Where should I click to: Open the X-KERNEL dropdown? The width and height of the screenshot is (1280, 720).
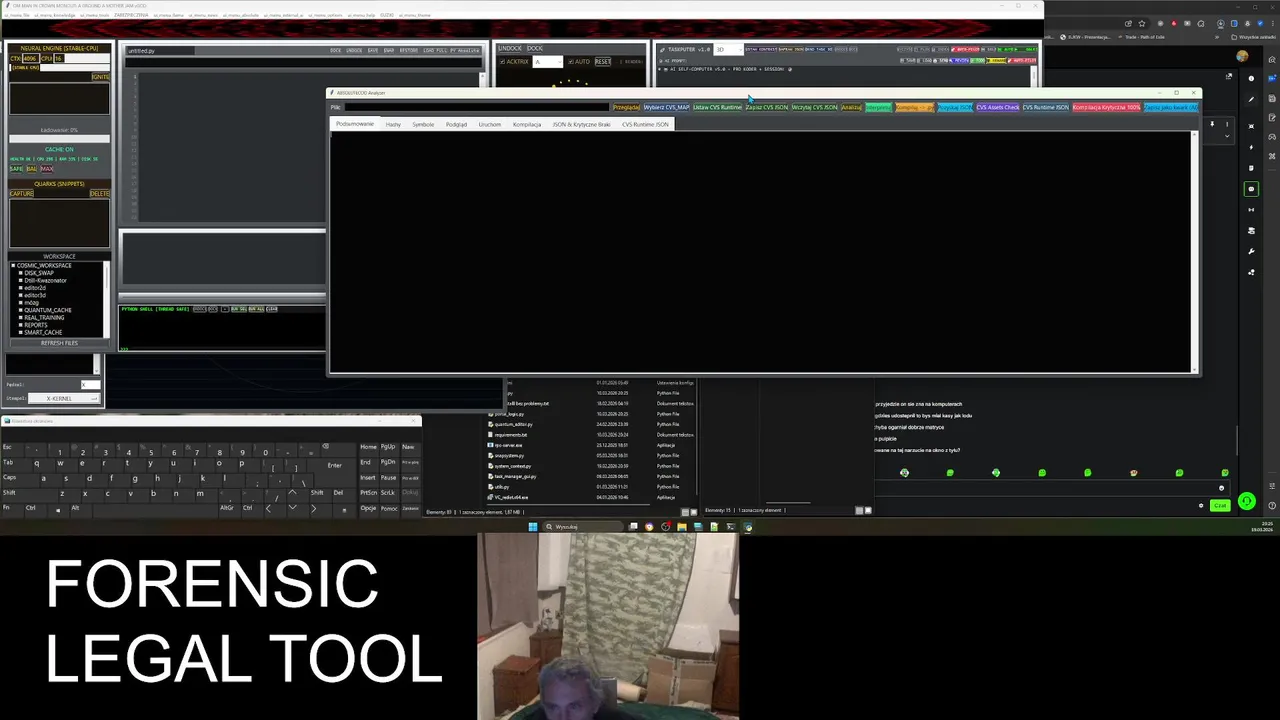point(64,399)
